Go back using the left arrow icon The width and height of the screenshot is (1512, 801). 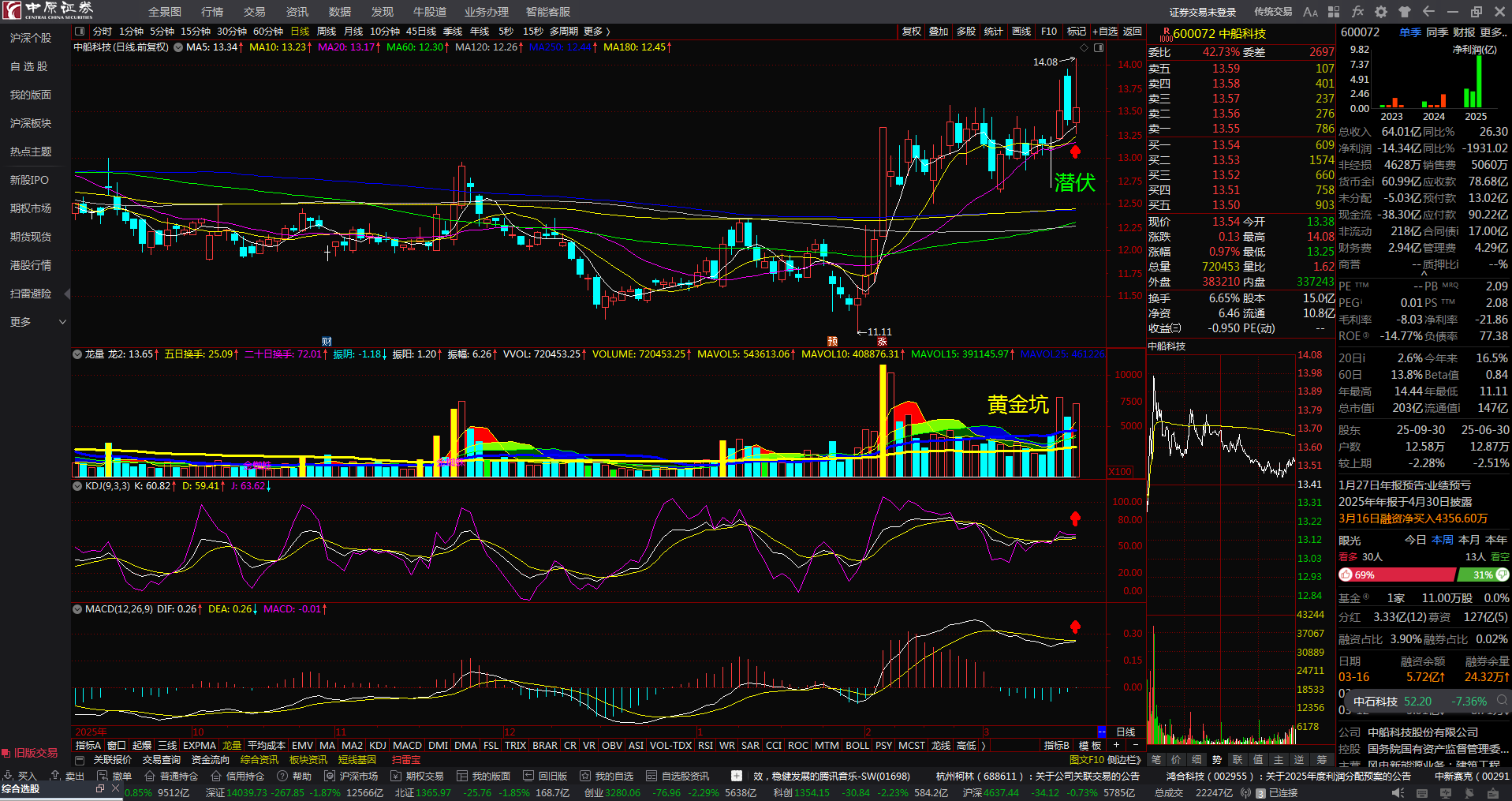tap(1428, 12)
